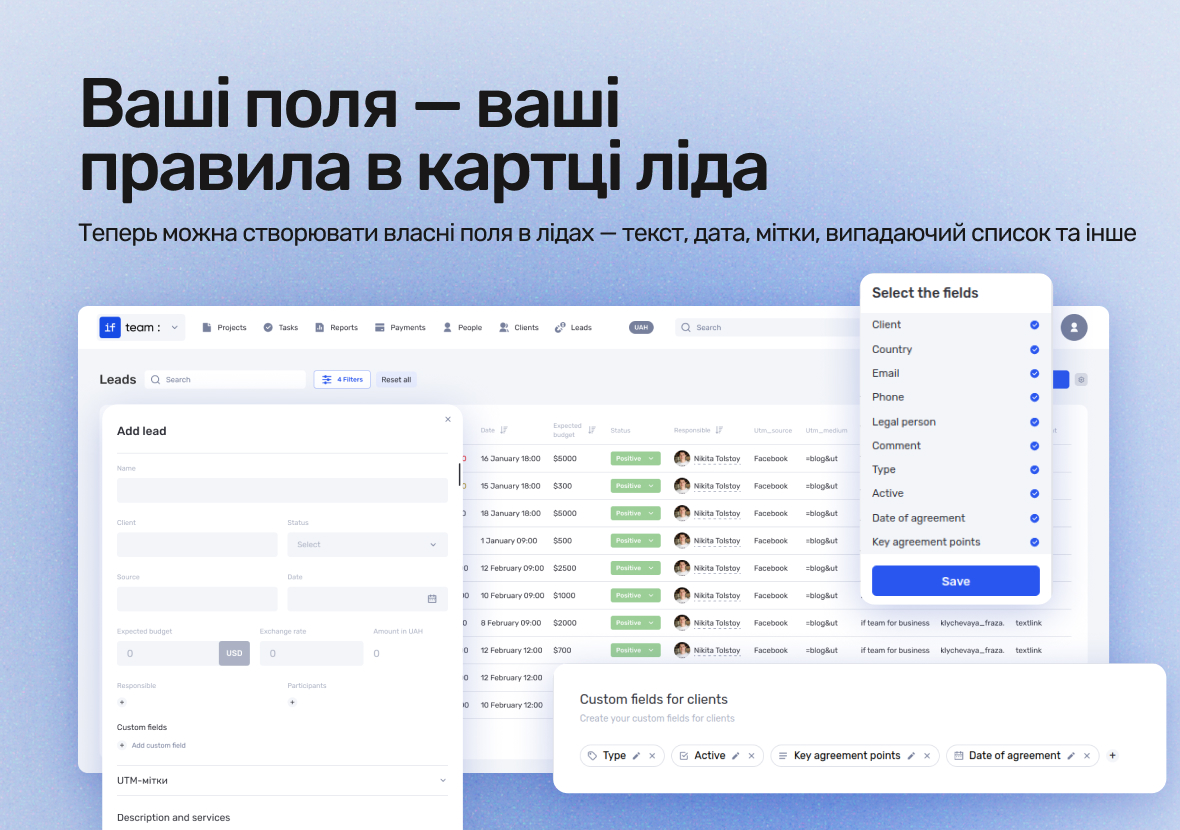This screenshot has height=830, width=1180.
Task: Click the Reset all button
Action: (396, 379)
